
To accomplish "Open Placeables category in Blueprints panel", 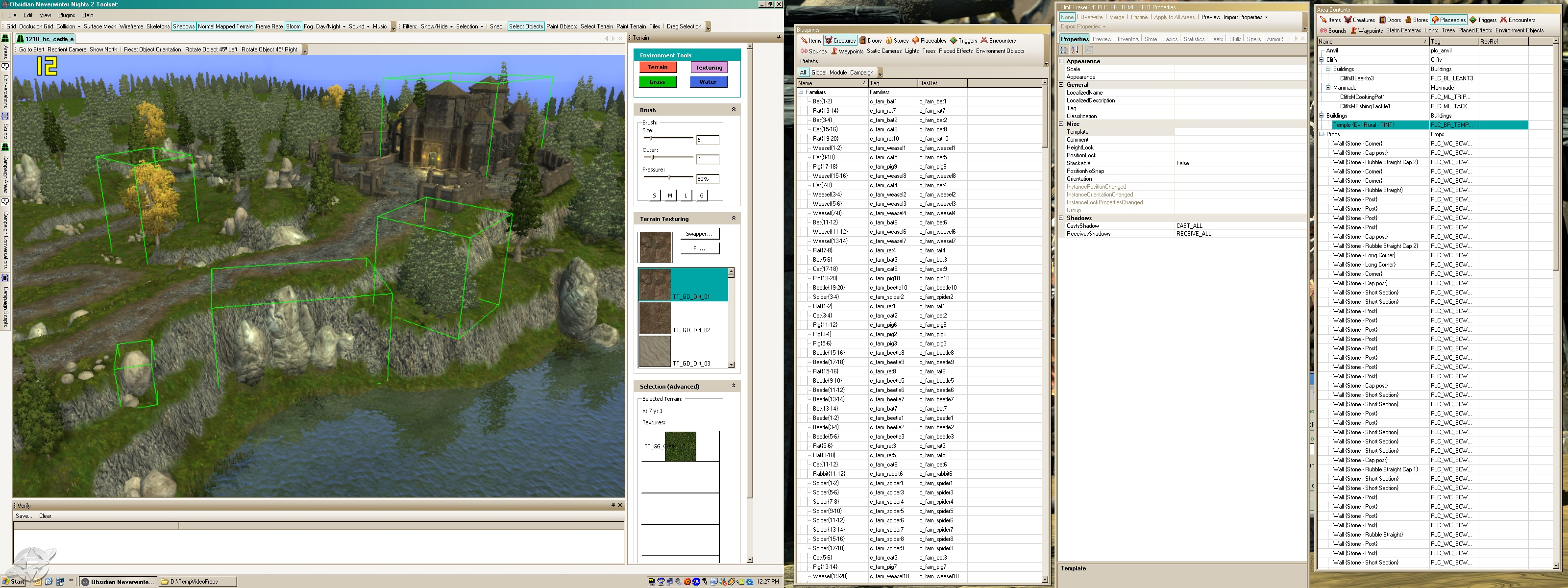I will pos(929,41).
